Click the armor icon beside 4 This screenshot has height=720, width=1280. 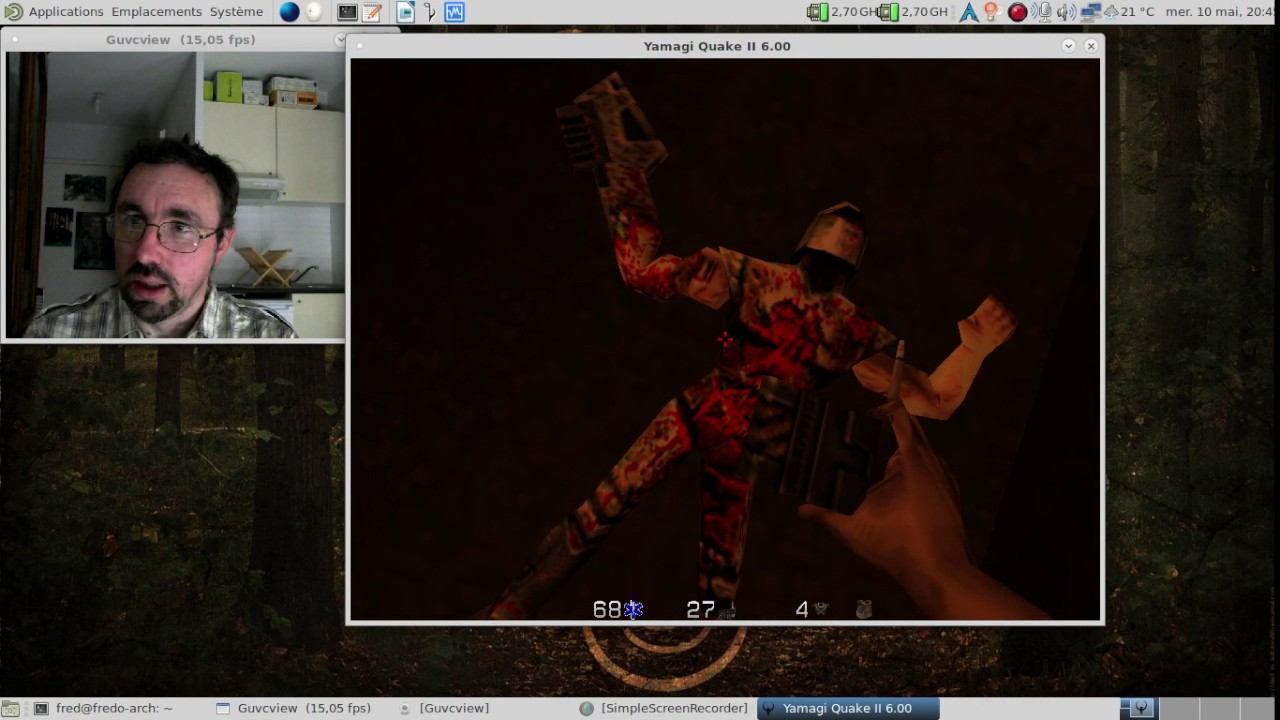(820, 609)
